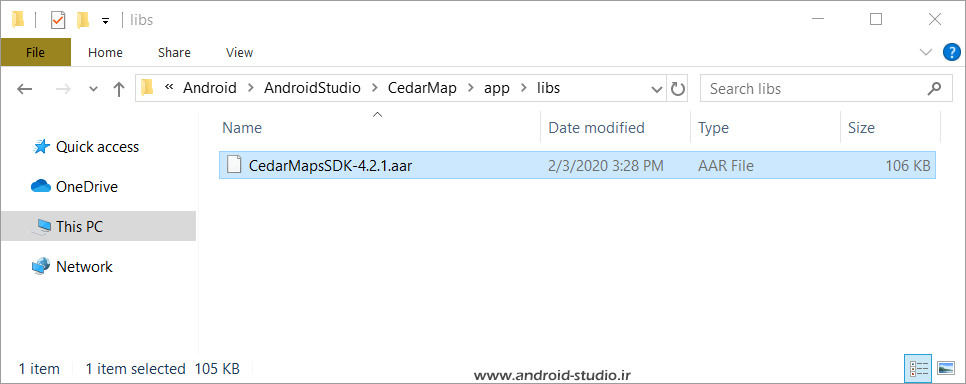Open the Recent locations dropdown arrow
This screenshot has width=966, height=384.
point(94,89)
